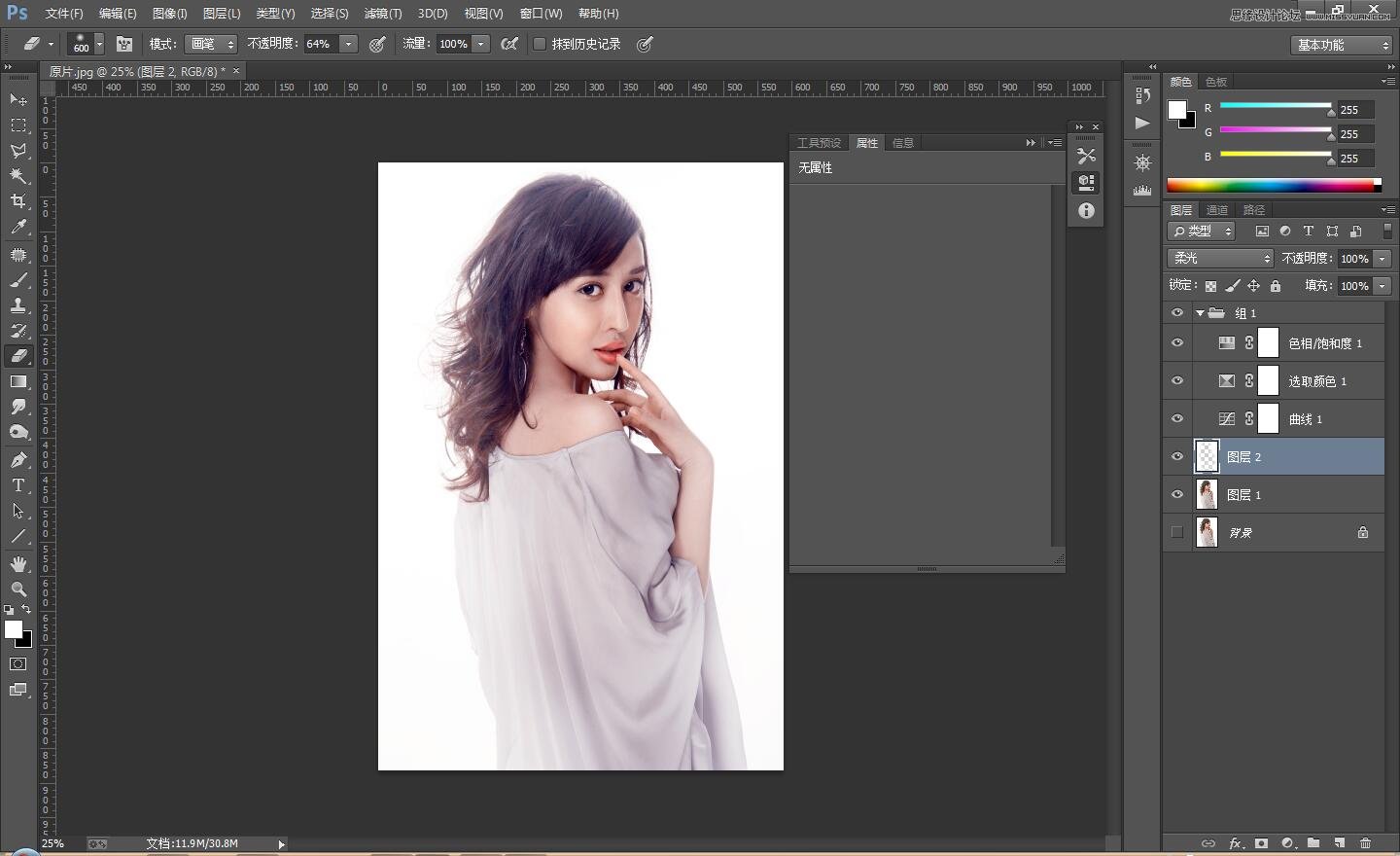The image size is (1400, 856).
Task: Select the Eyedropper tool
Action: 18,228
